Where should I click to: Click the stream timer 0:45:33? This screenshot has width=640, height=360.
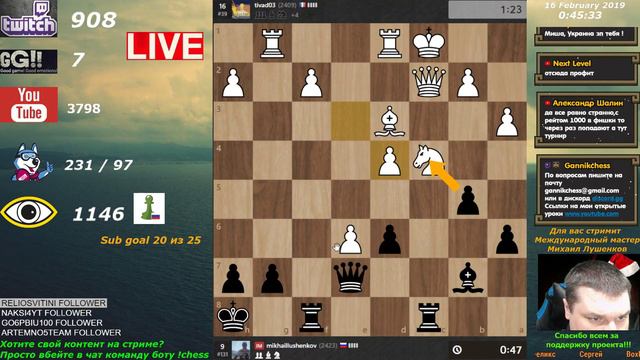point(580,15)
